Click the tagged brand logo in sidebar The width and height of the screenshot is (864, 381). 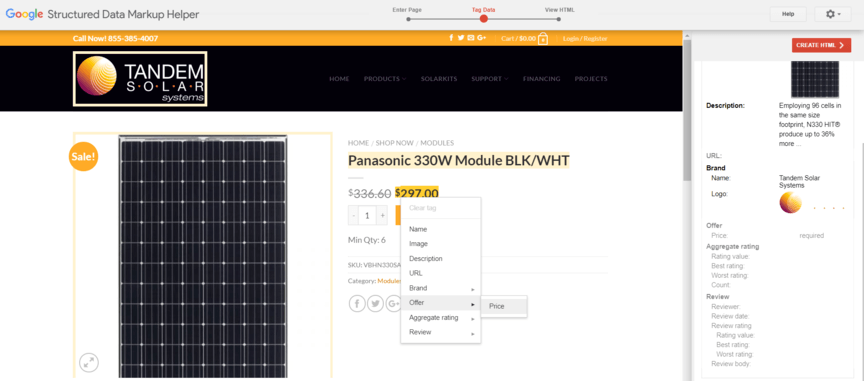tap(812, 202)
